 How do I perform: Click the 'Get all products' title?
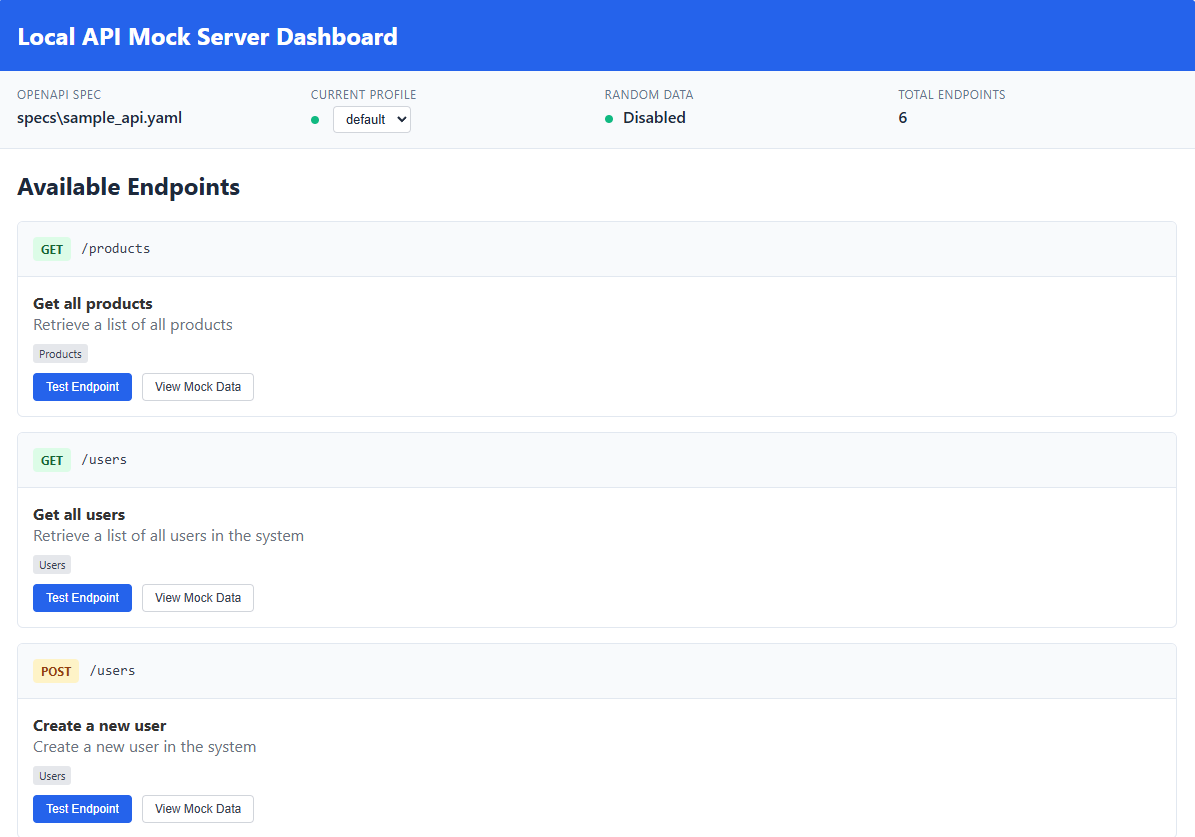93,303
